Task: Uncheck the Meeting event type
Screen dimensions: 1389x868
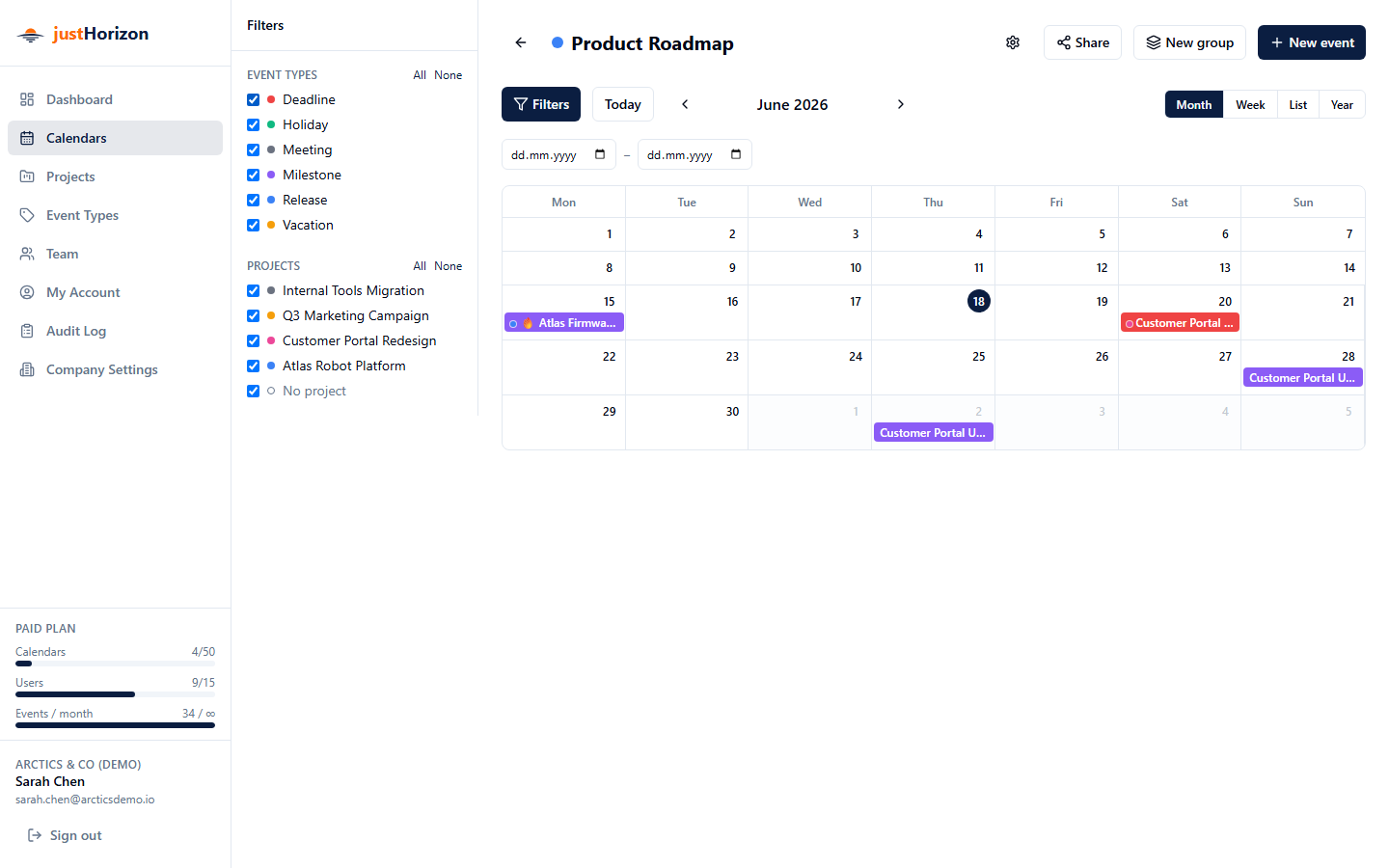Action: point(254,149)
